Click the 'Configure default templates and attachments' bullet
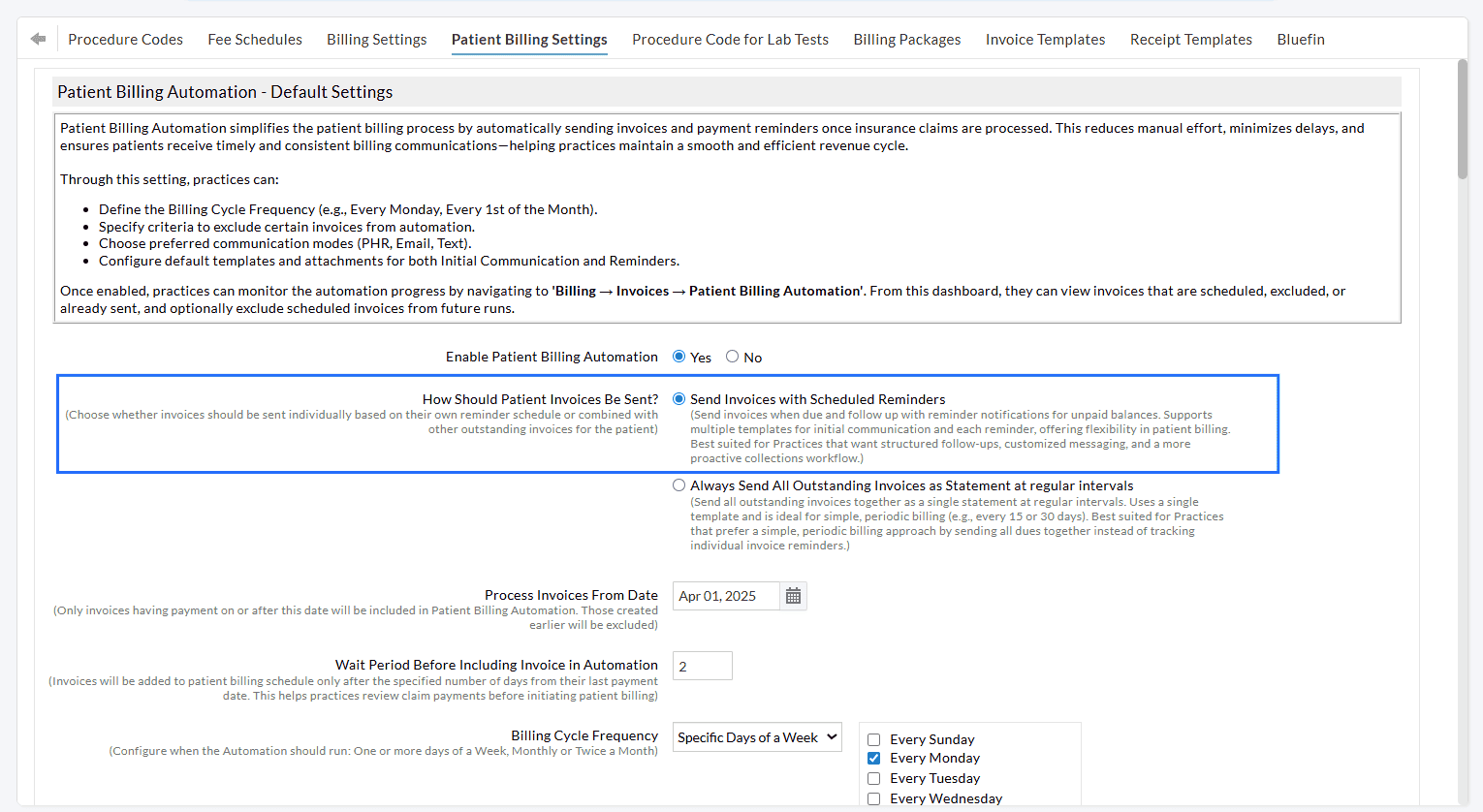The width and height of the screenshot is (1483, 812). pos(389,261)
